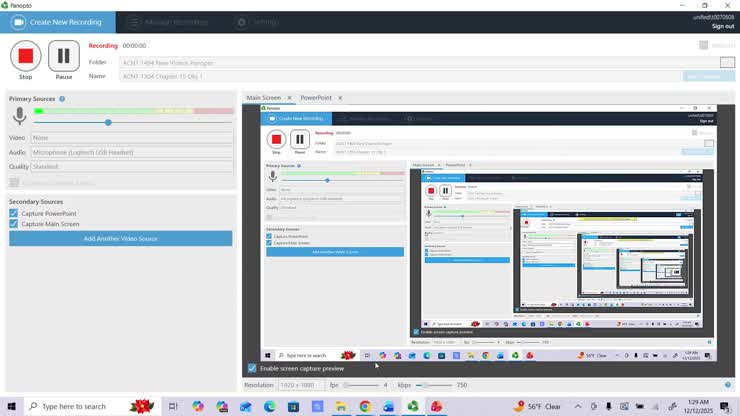
Task: Click the taskbar clock showing 1:29 AM
Action: pos(698,407)
